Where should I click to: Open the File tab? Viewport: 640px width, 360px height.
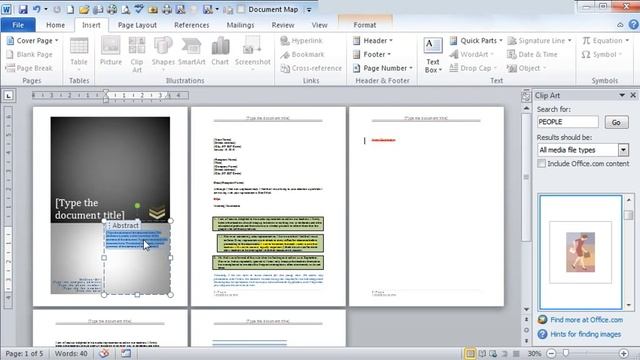point(18,25)
